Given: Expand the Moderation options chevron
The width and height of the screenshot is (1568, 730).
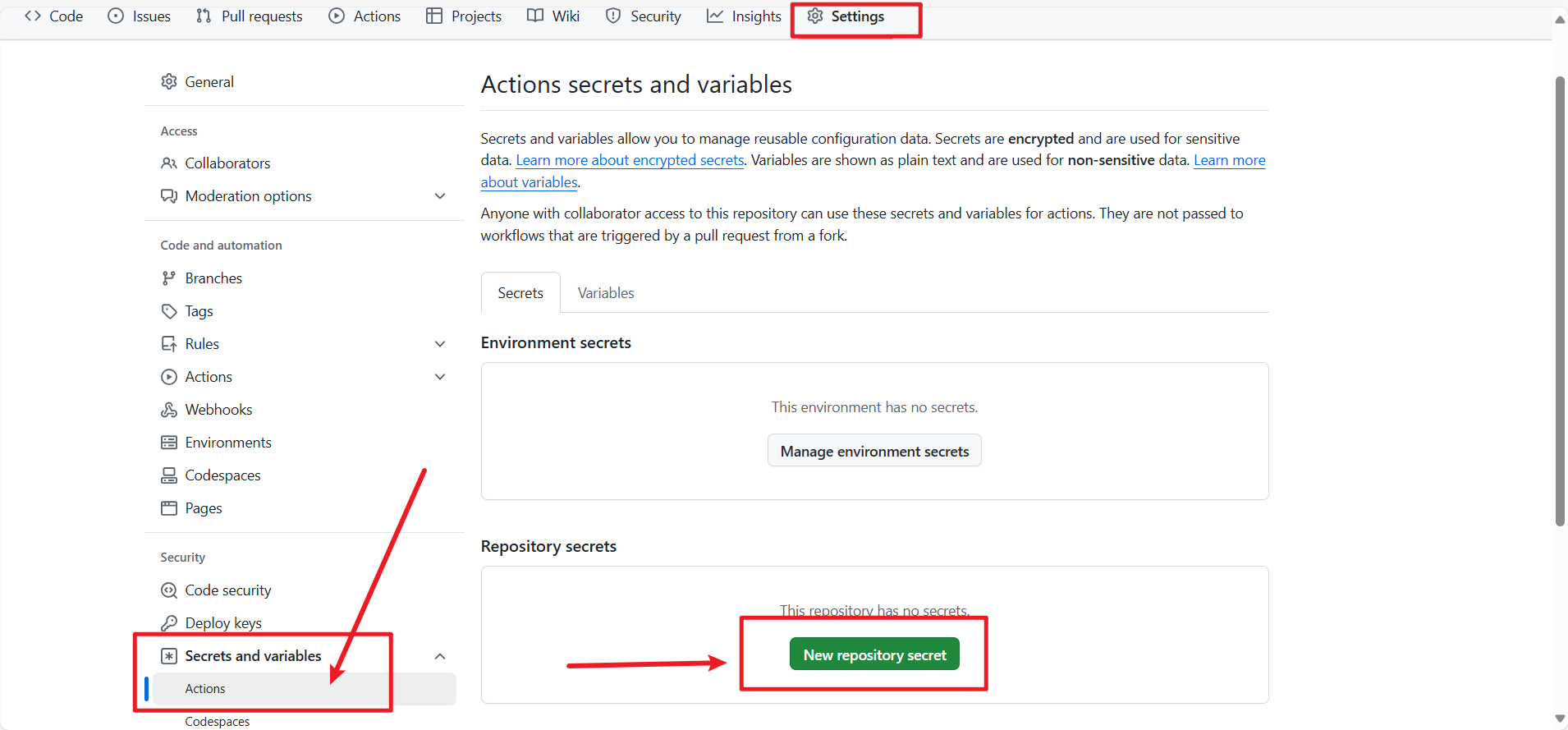Looking at the screenshot, I should pos(440,196).
